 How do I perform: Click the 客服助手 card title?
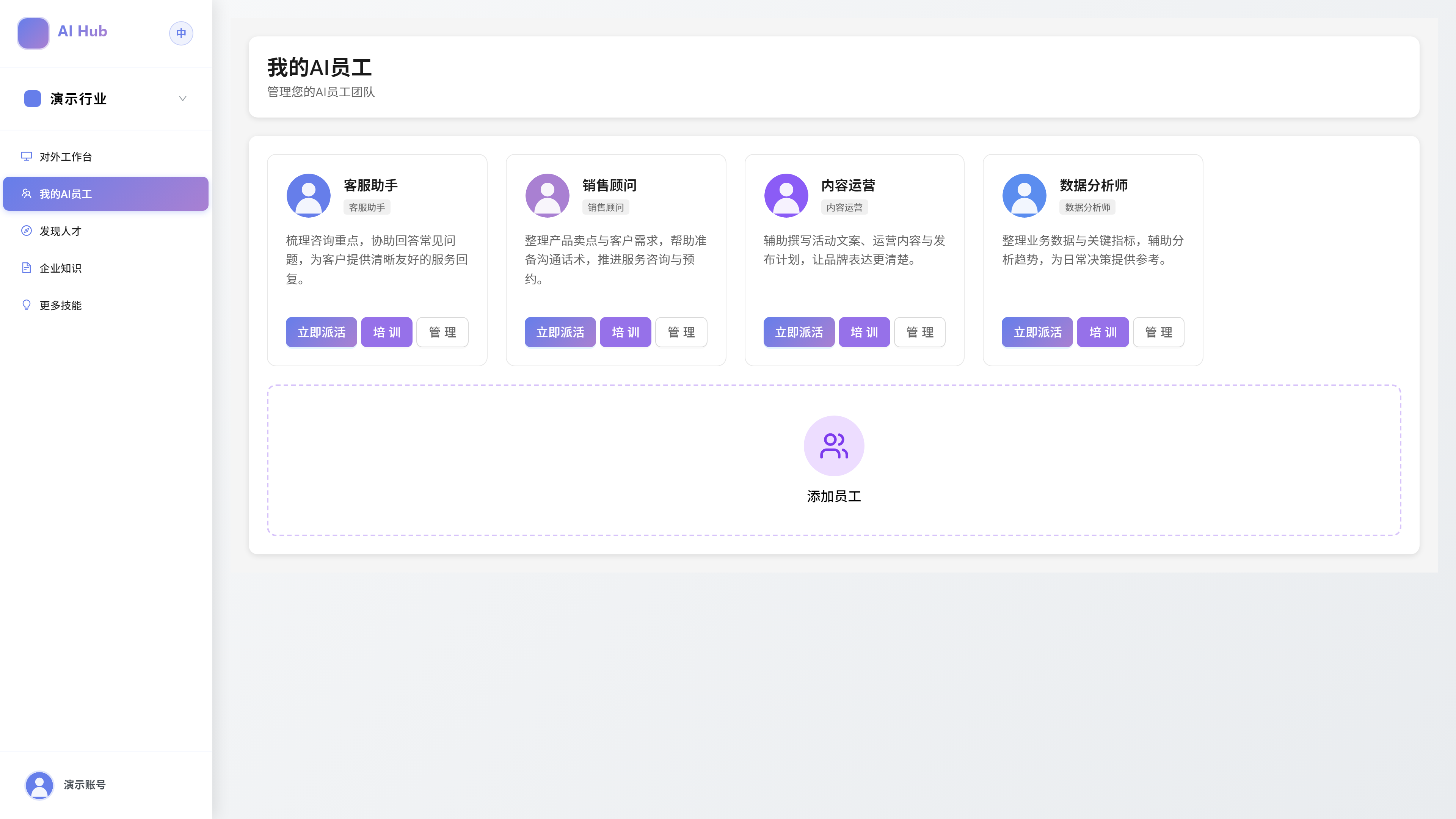coord(371,185)
